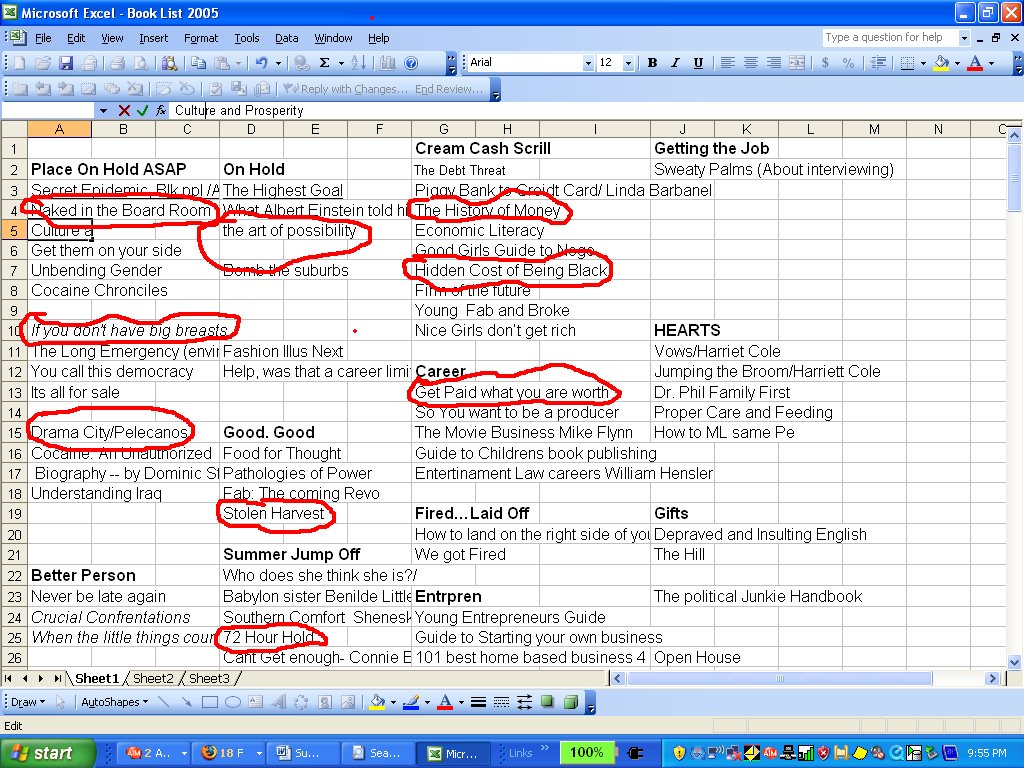Toggle Italic formatting
Screen dimensions: 1024x768
tap(675, 63)
